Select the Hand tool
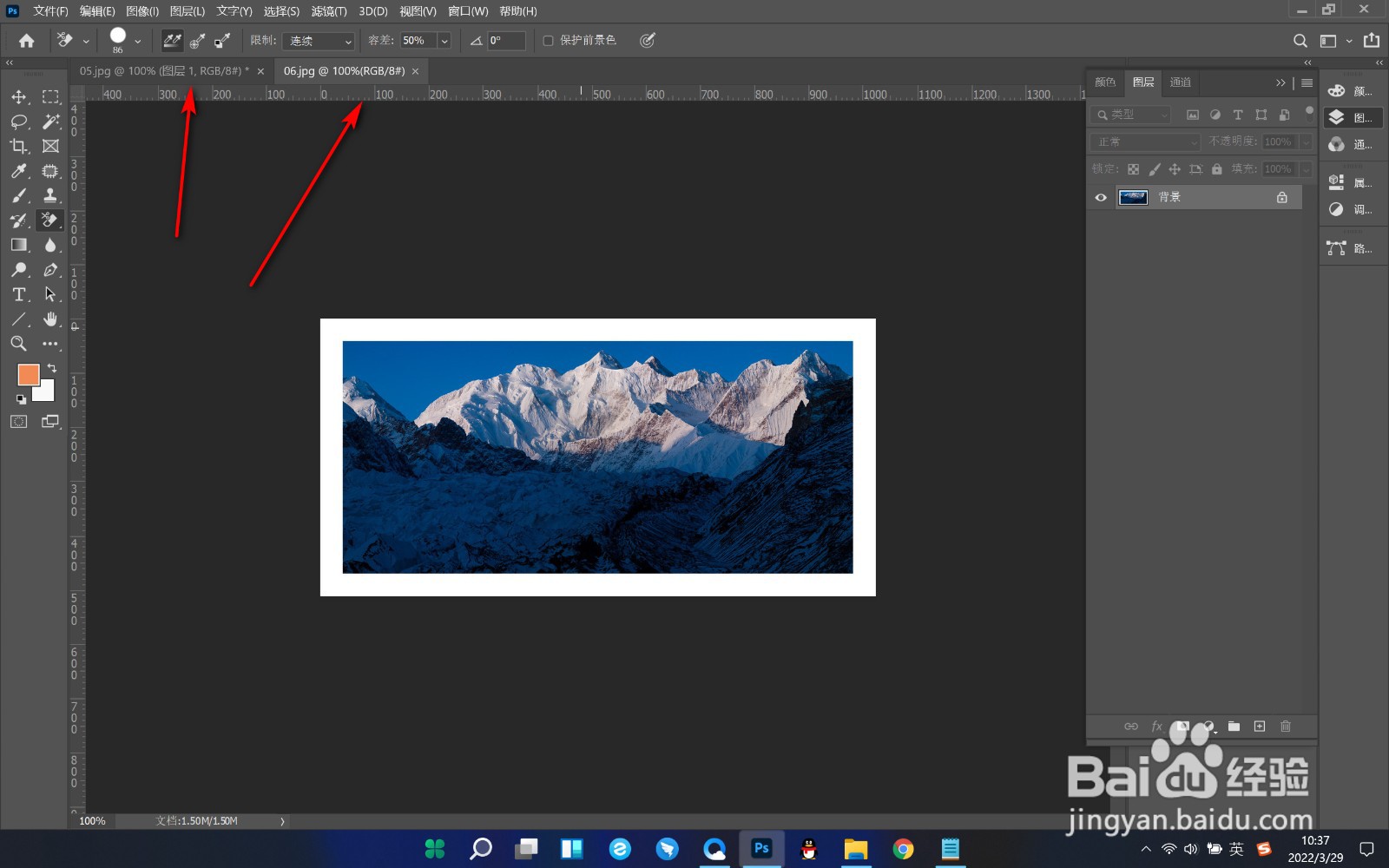1389x868 pixels. [51, 319]
